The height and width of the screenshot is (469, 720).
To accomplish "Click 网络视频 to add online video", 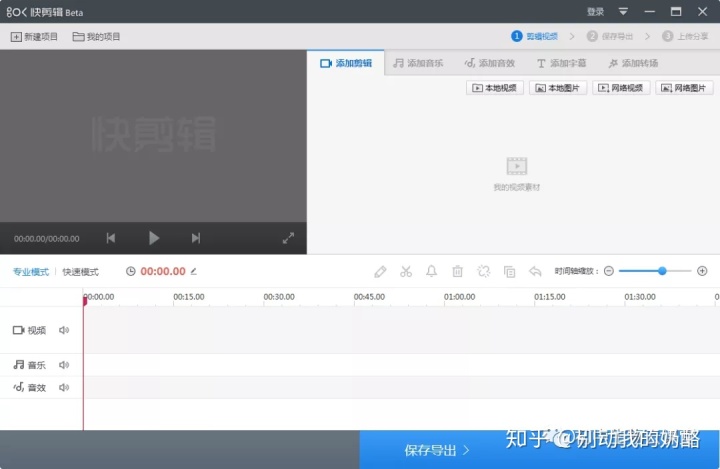I will click(621, 88).
